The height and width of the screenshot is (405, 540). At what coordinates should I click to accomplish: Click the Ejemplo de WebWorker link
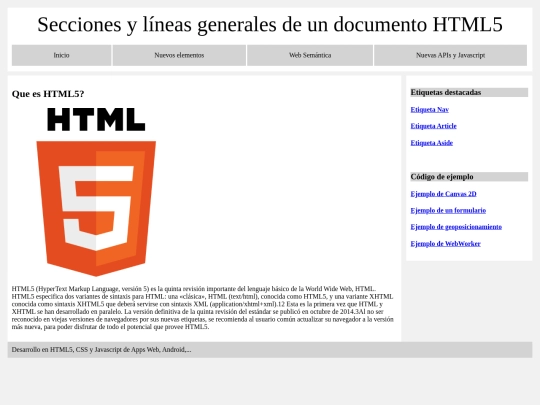click(x=445, y=244)
